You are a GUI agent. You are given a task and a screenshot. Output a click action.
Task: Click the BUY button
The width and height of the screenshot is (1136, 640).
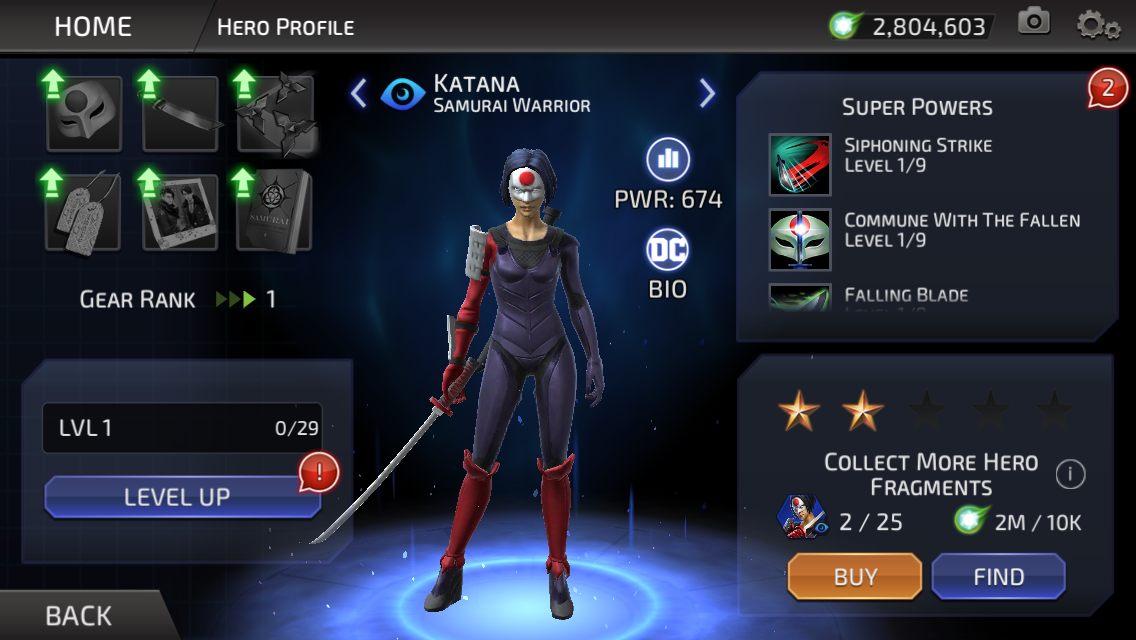(x=855, y=576)
